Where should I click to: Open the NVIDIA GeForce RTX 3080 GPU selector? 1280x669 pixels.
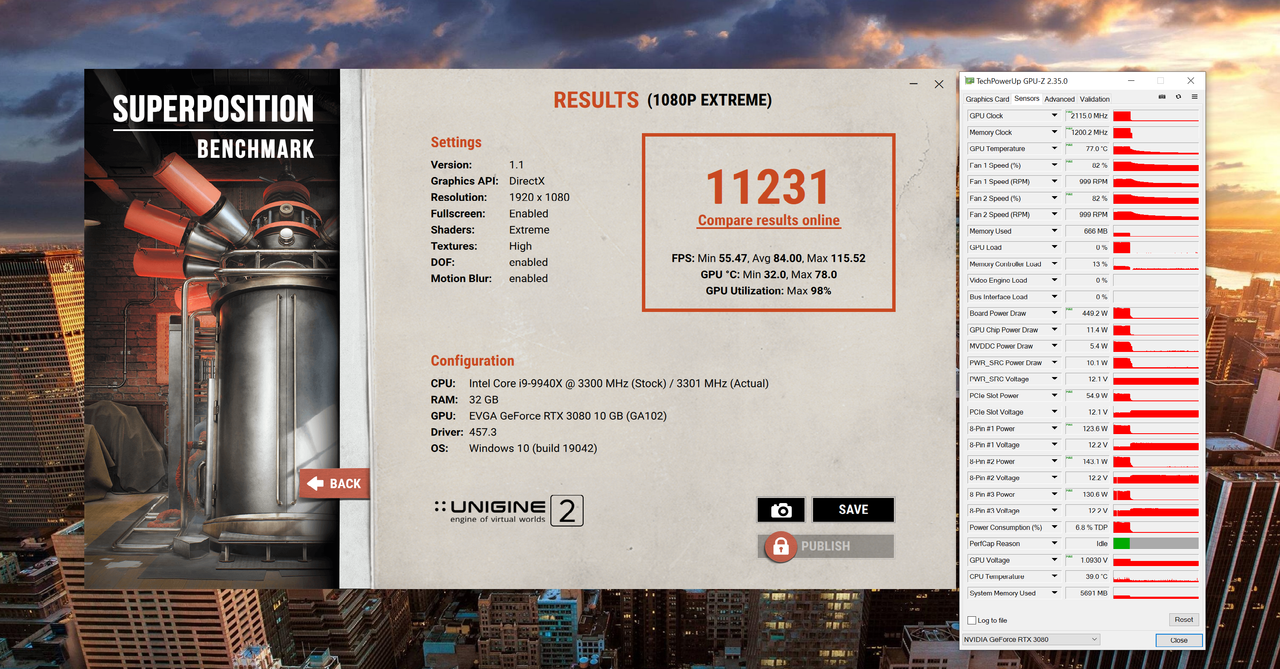(1030, 640)
